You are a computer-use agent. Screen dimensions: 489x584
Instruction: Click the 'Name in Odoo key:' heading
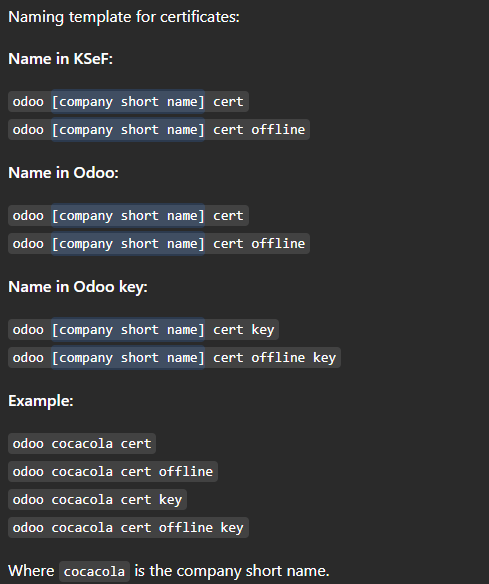78,287
